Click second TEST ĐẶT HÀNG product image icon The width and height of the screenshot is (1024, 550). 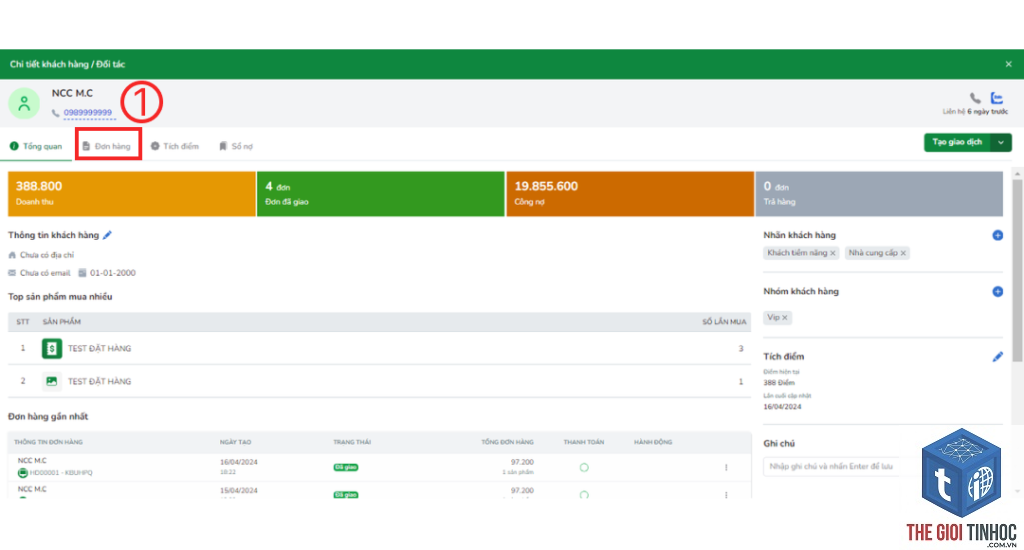pos(52,381)
